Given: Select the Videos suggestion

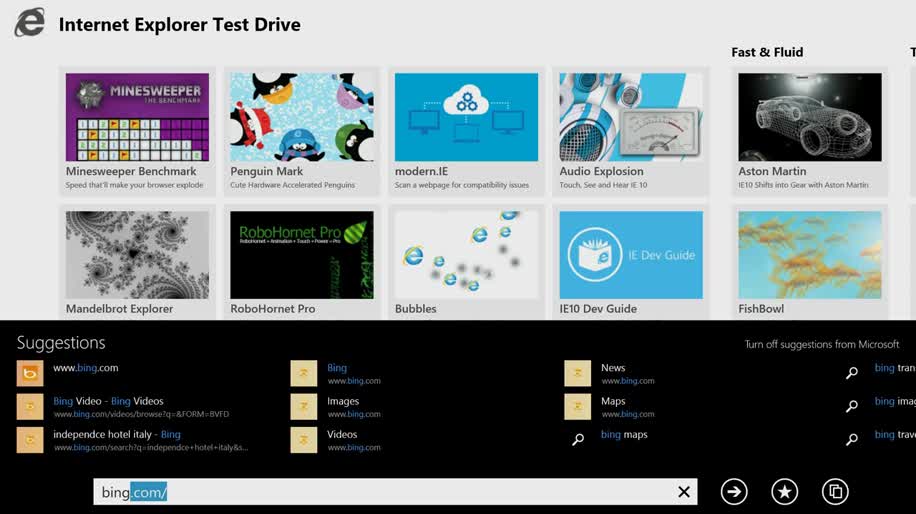Looking at the screenshot, I should pos(354,440).
